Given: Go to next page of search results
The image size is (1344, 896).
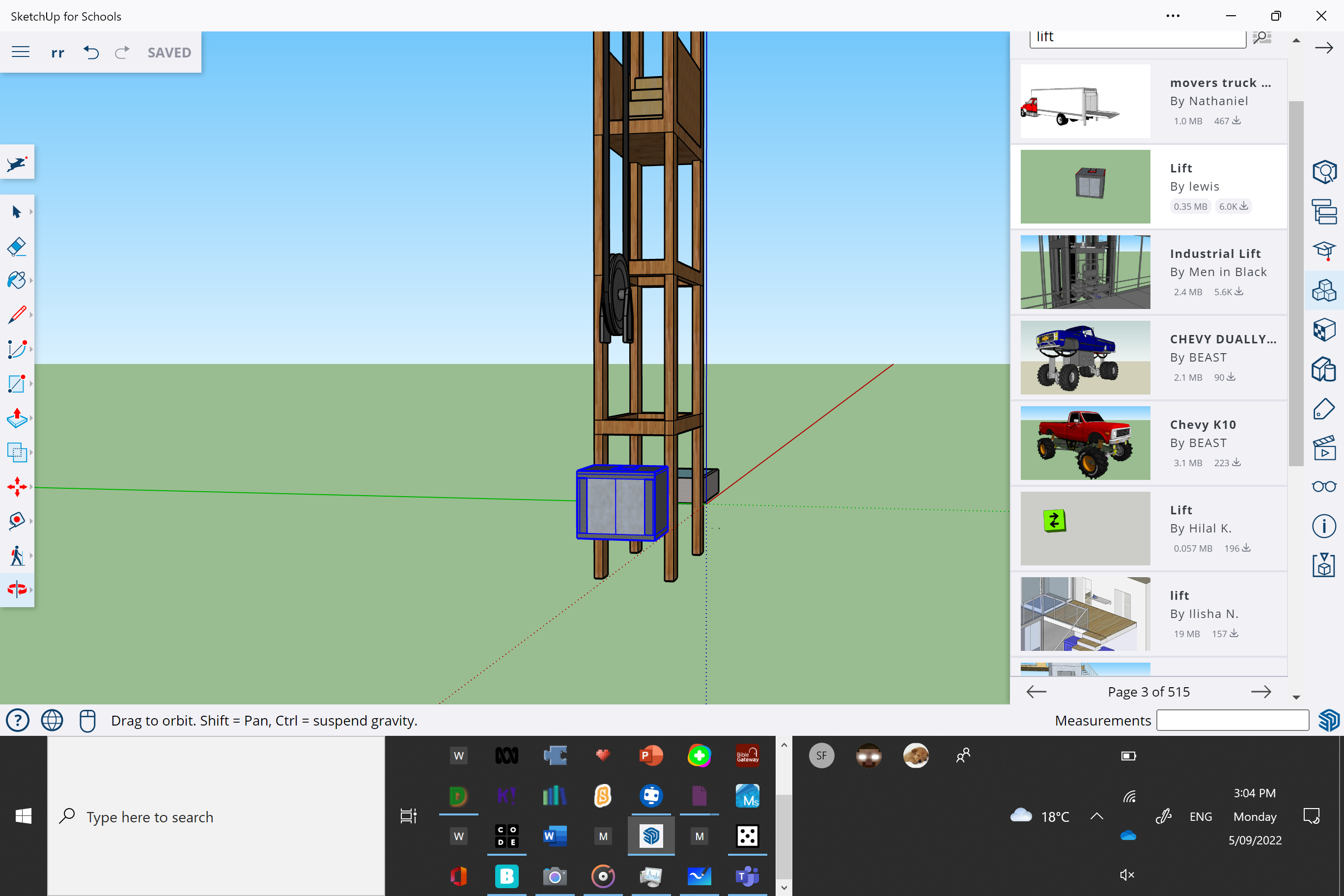Looking at the screenshot, I should point(1261,692).
